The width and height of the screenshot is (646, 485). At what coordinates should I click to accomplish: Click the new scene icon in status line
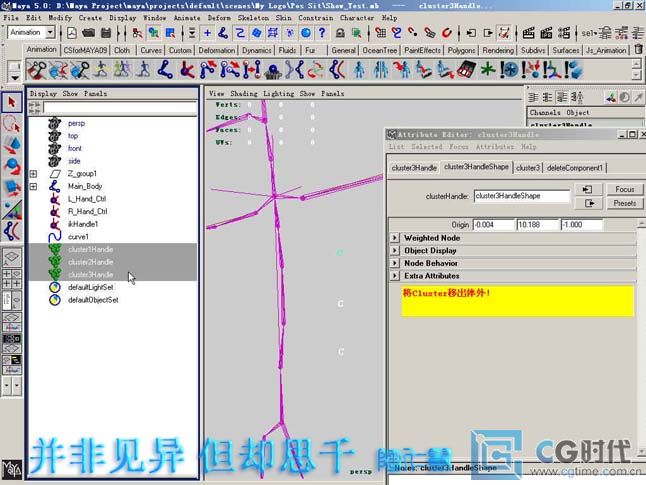(72, 33)
